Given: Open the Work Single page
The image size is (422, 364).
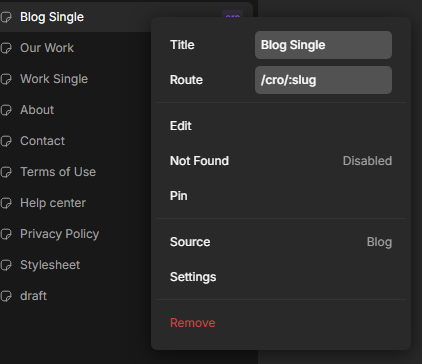Looking at the screenshot, I should [x=54, y=79].
